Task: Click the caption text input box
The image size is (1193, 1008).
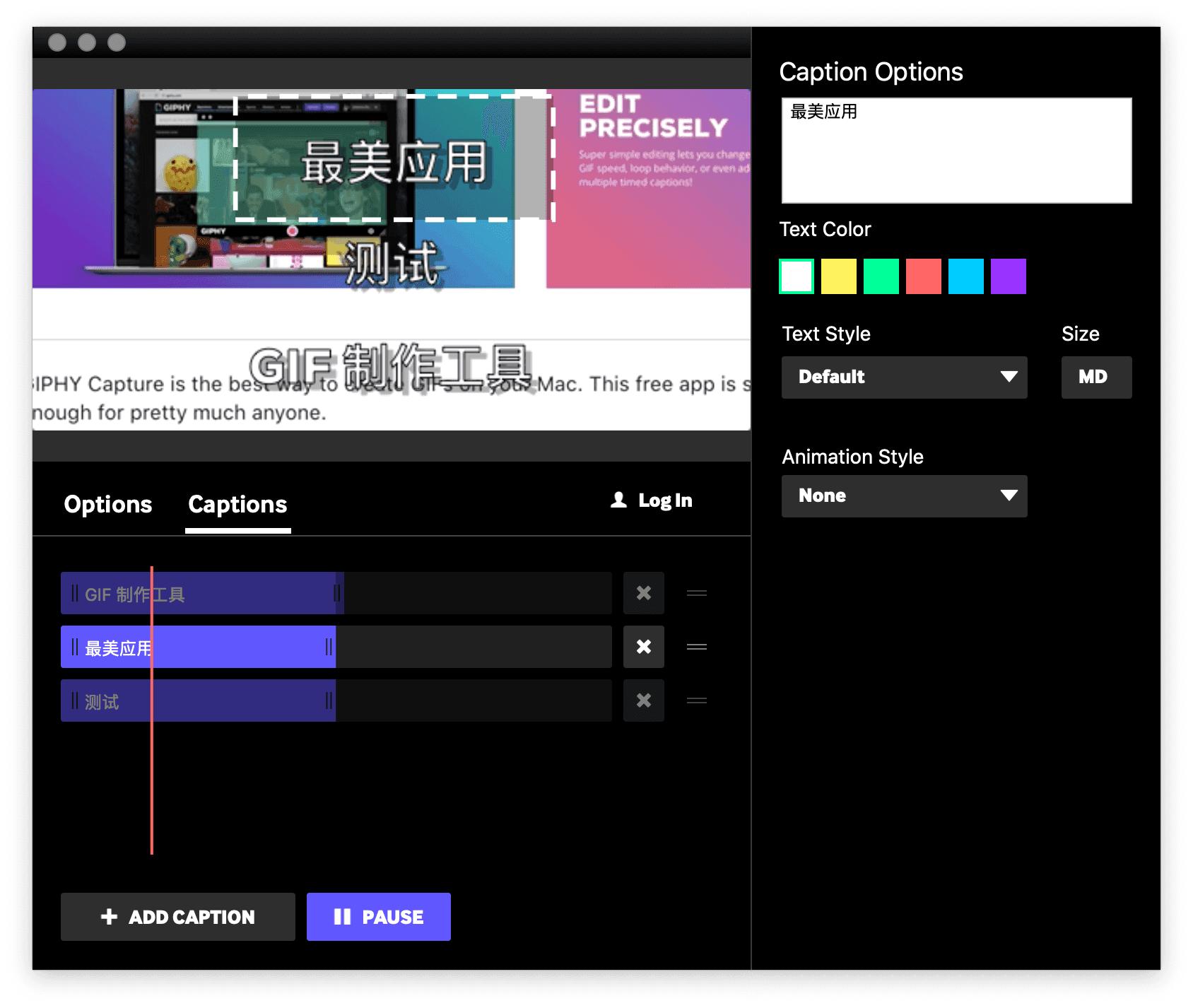Action: tap(956, 151)
